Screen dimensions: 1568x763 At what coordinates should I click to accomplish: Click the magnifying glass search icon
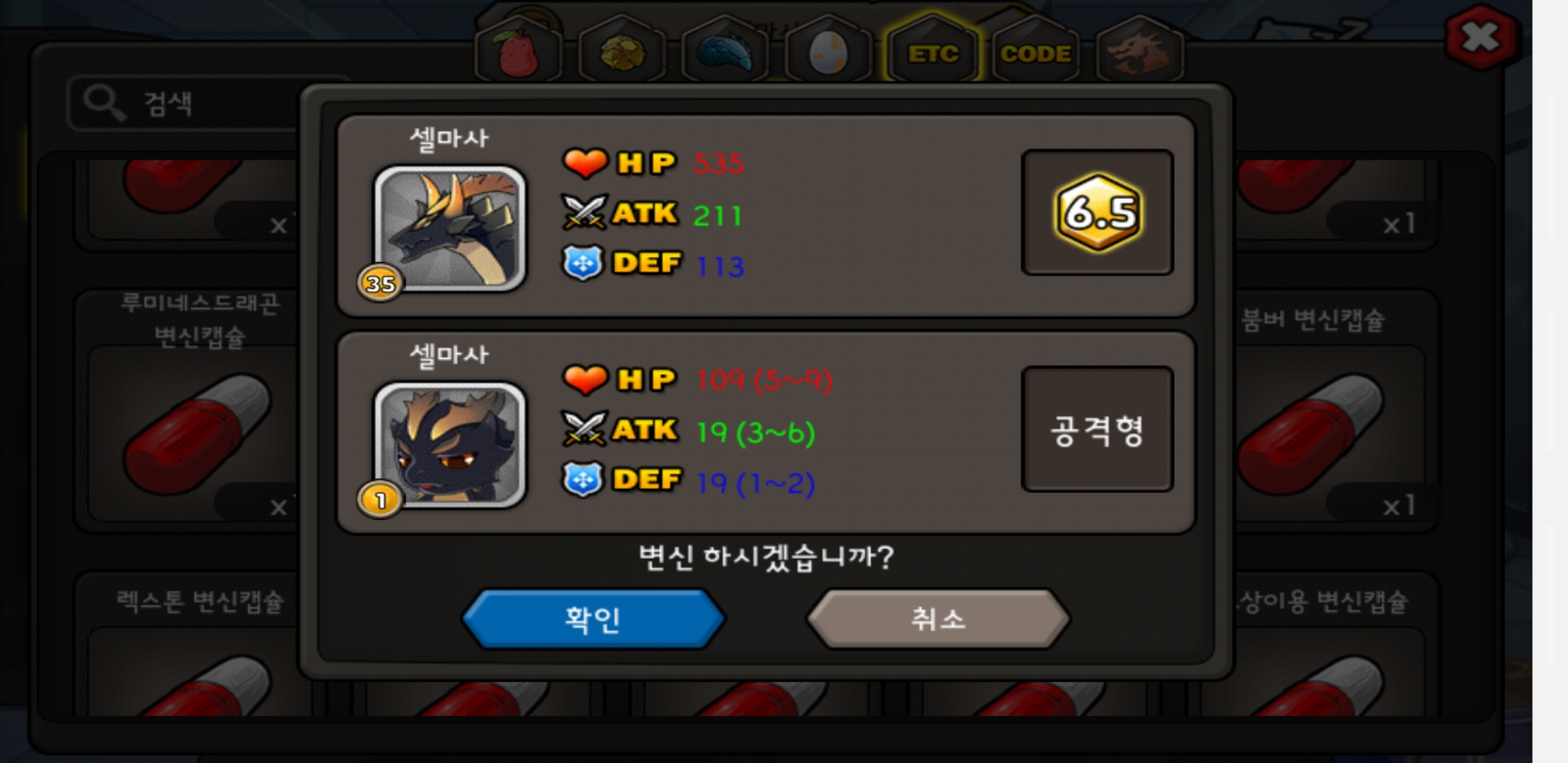click(x=104, y=103)
